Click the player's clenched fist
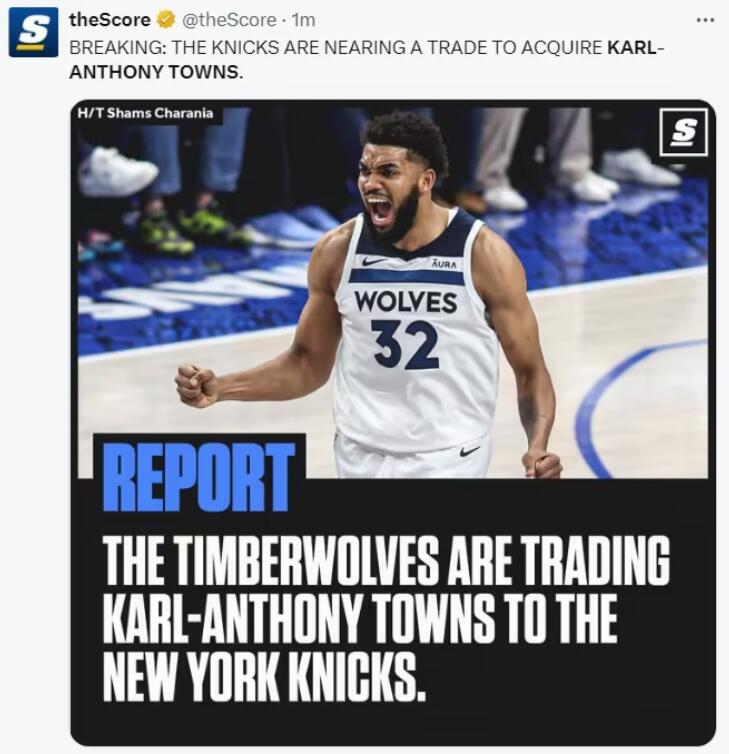729x754 pixels. pyautogui.click(x=197, y=385)
